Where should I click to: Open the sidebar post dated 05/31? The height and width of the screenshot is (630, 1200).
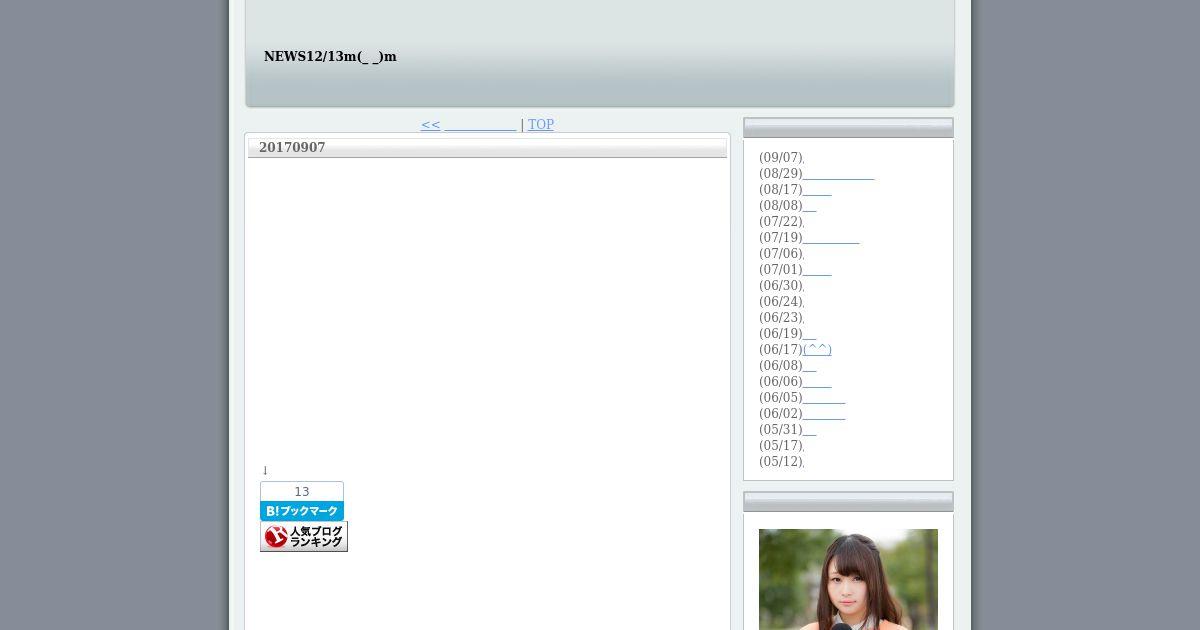pos(810,430)
